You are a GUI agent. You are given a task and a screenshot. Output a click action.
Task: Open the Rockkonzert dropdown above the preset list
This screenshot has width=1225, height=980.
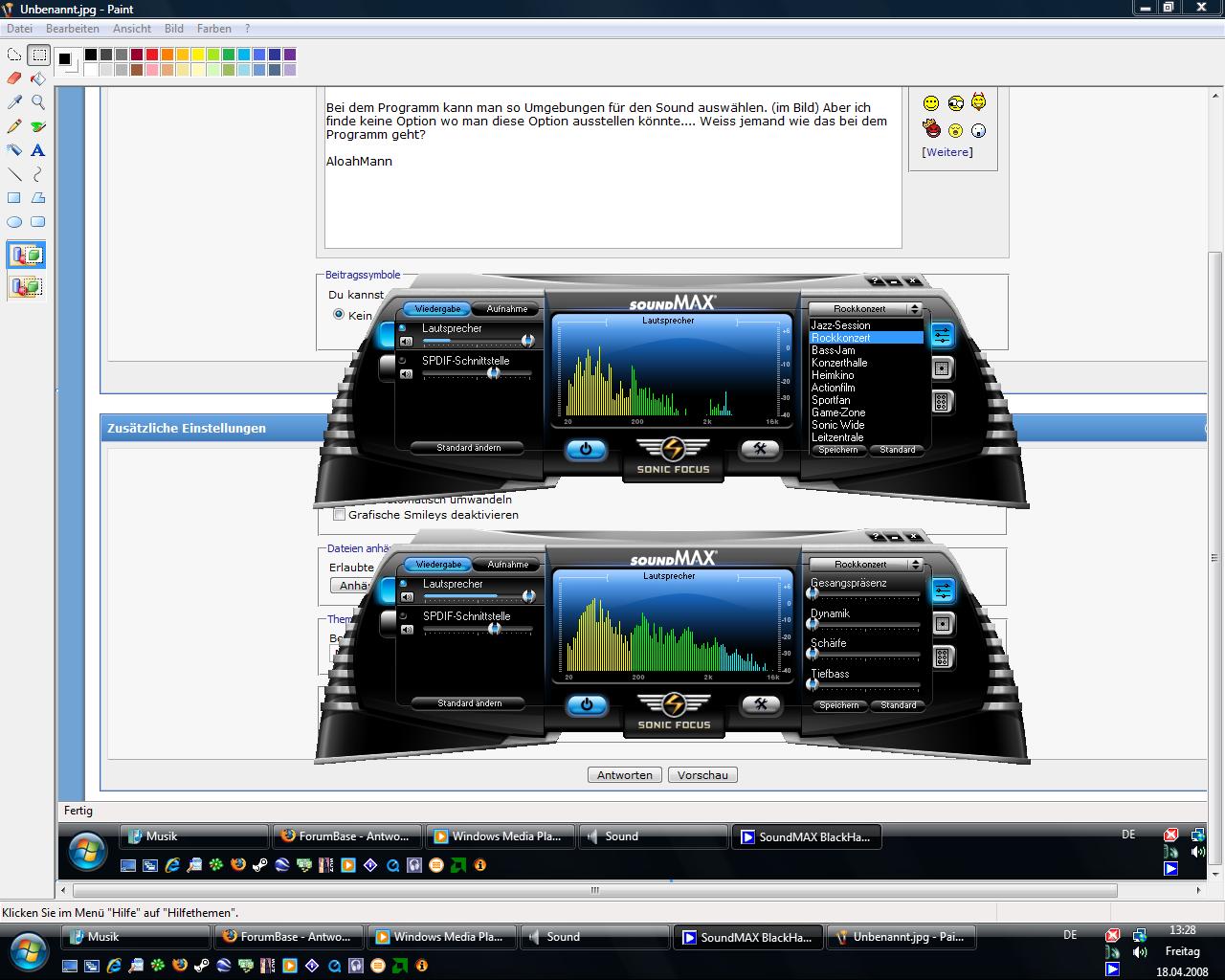pos(865,309)
